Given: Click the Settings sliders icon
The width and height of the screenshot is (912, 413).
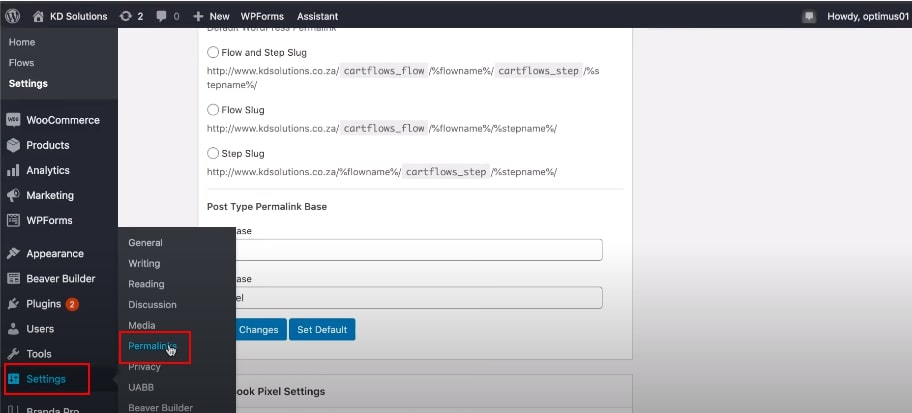Looking at the screenshot, I should click(x=13, y=379).
